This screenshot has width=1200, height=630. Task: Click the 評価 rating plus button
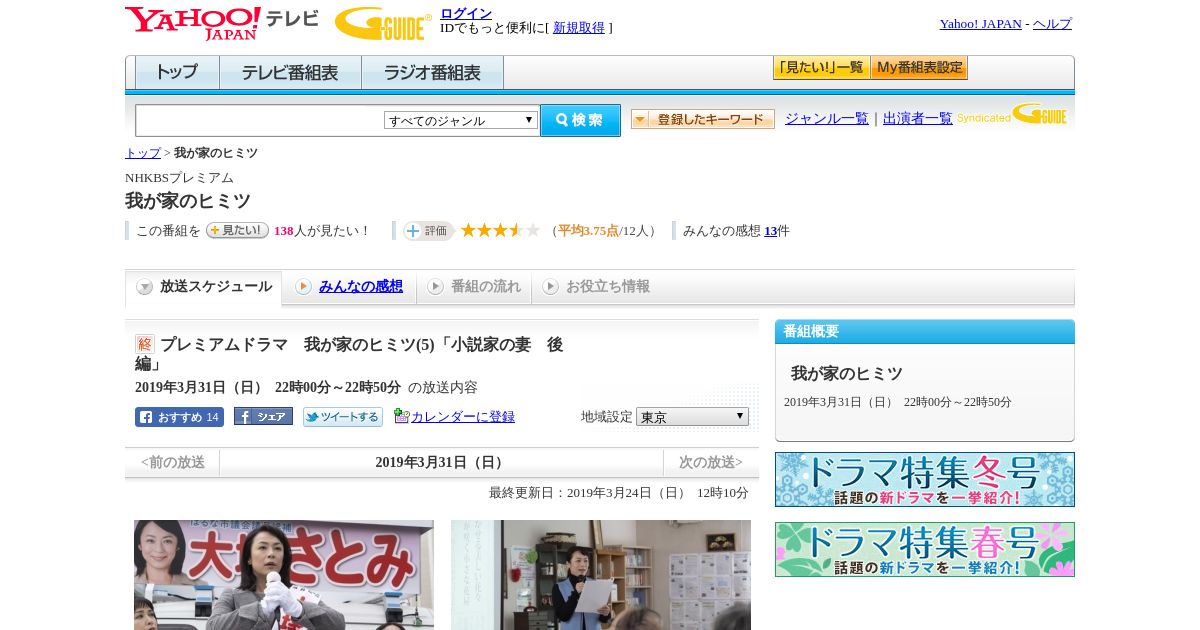coord(428,231)
